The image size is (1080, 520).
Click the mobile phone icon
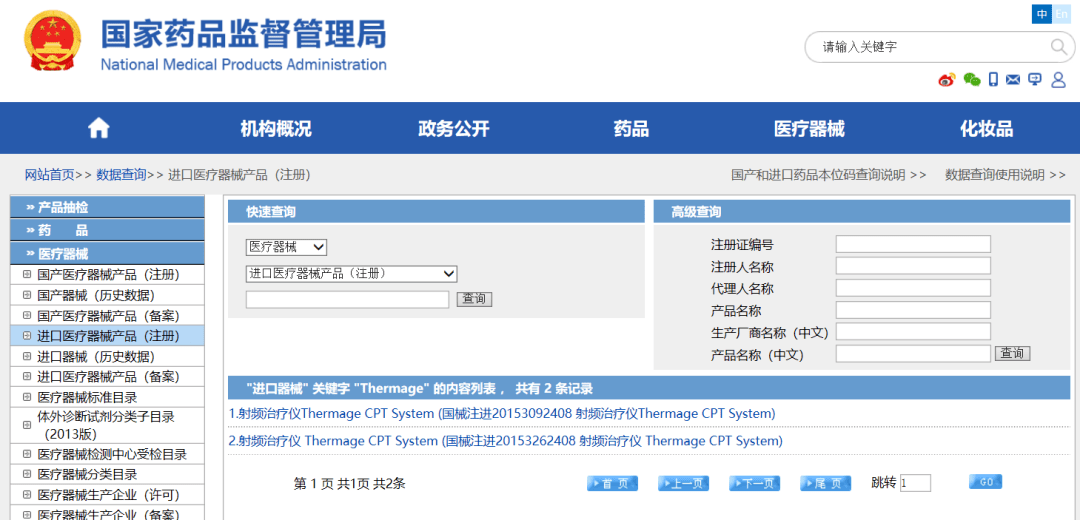[x=993, y=80]
